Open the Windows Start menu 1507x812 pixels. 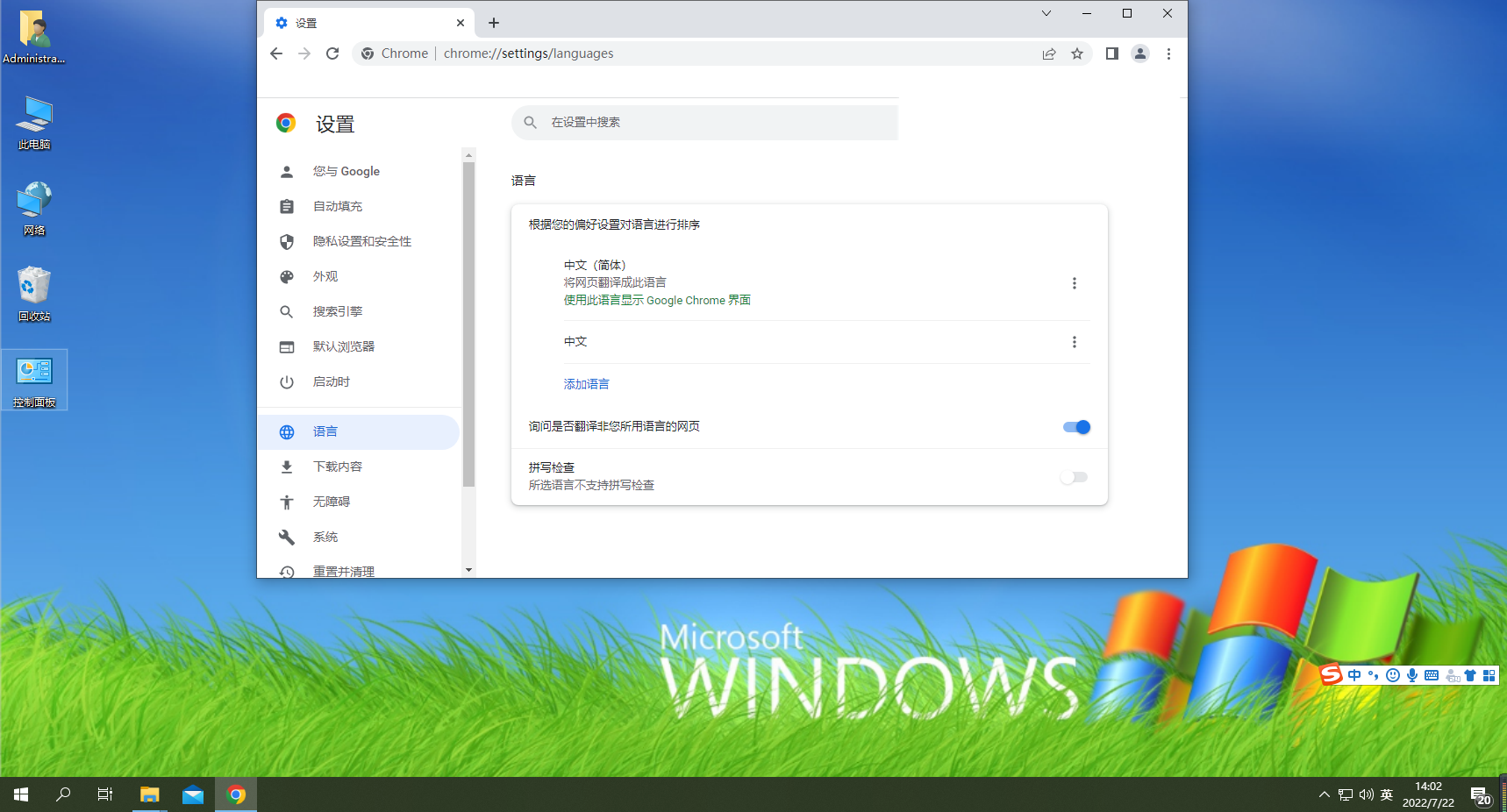tap(21, 794)
